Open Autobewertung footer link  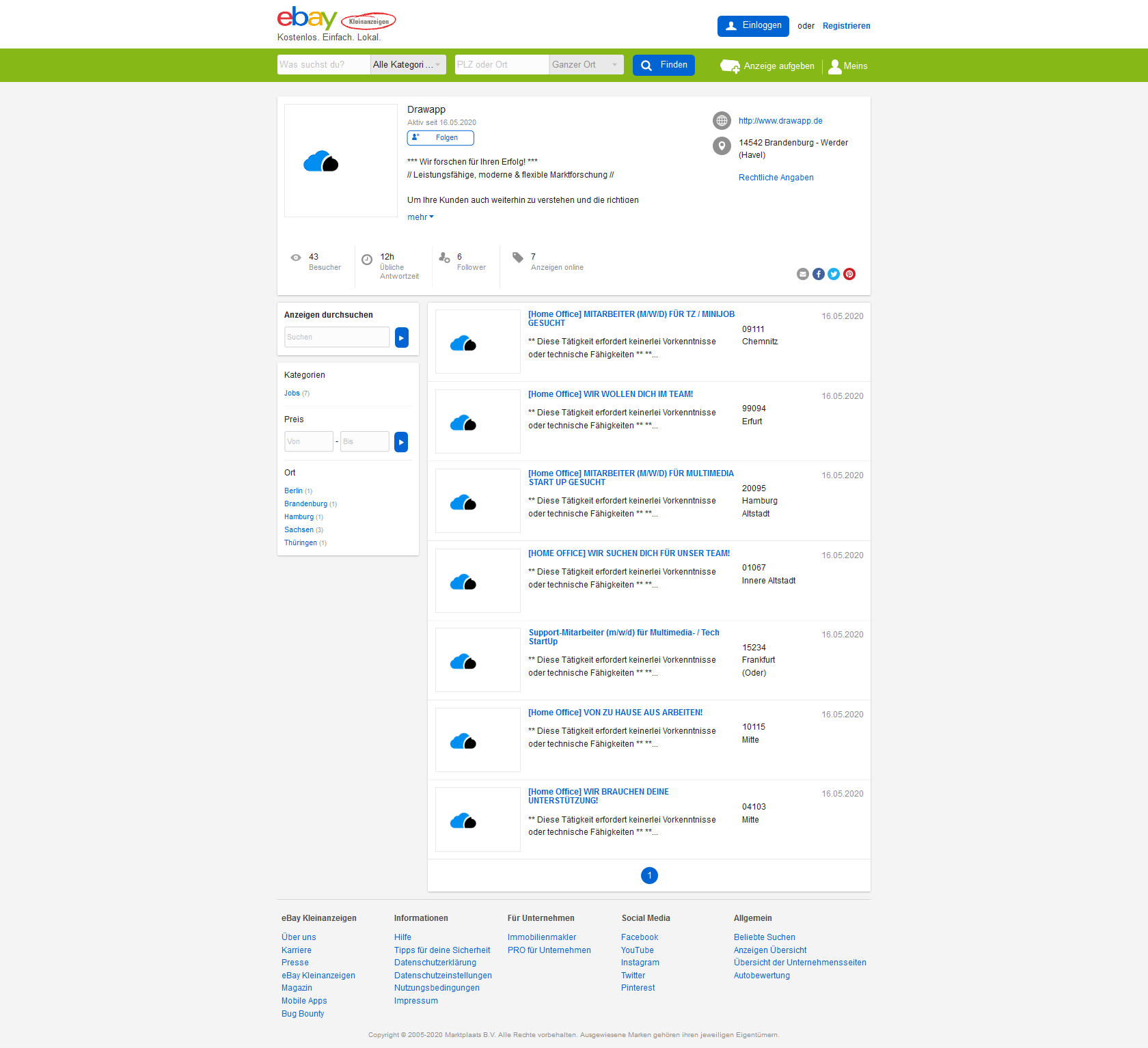click(x=762, y=976)
